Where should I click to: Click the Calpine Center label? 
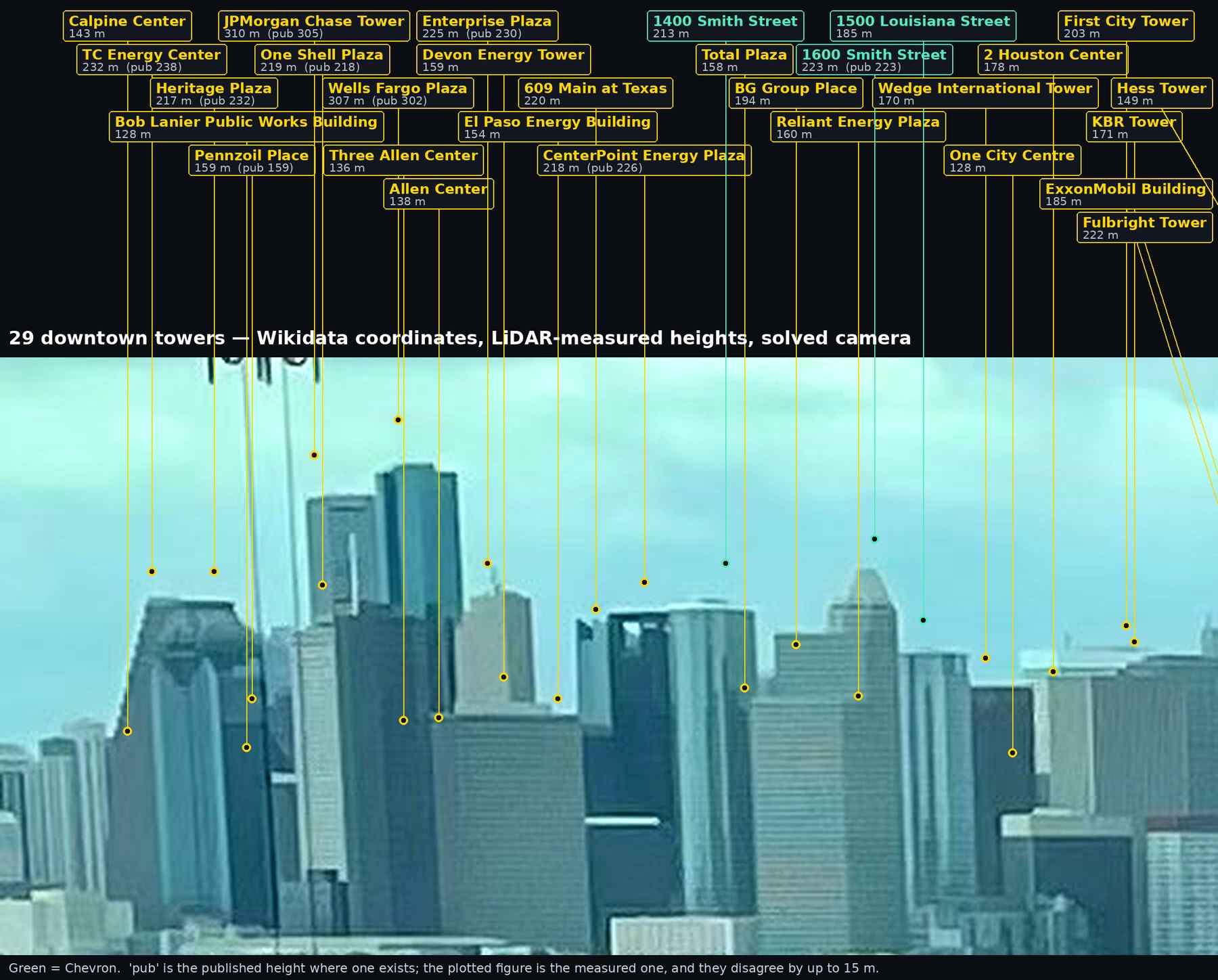pos(127,26)
